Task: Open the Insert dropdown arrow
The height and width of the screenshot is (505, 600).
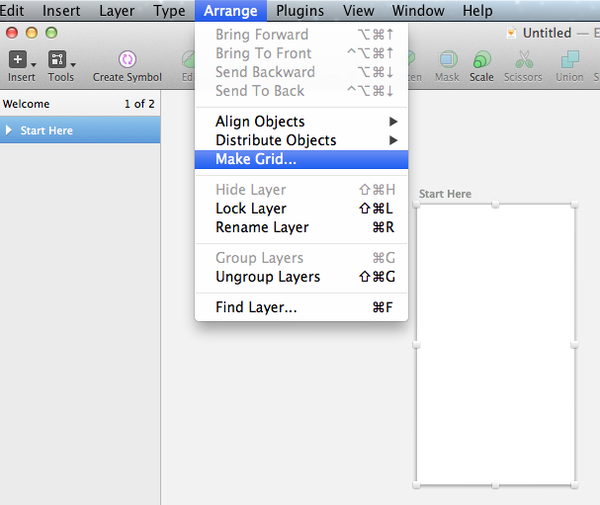Action: (34, 64)
